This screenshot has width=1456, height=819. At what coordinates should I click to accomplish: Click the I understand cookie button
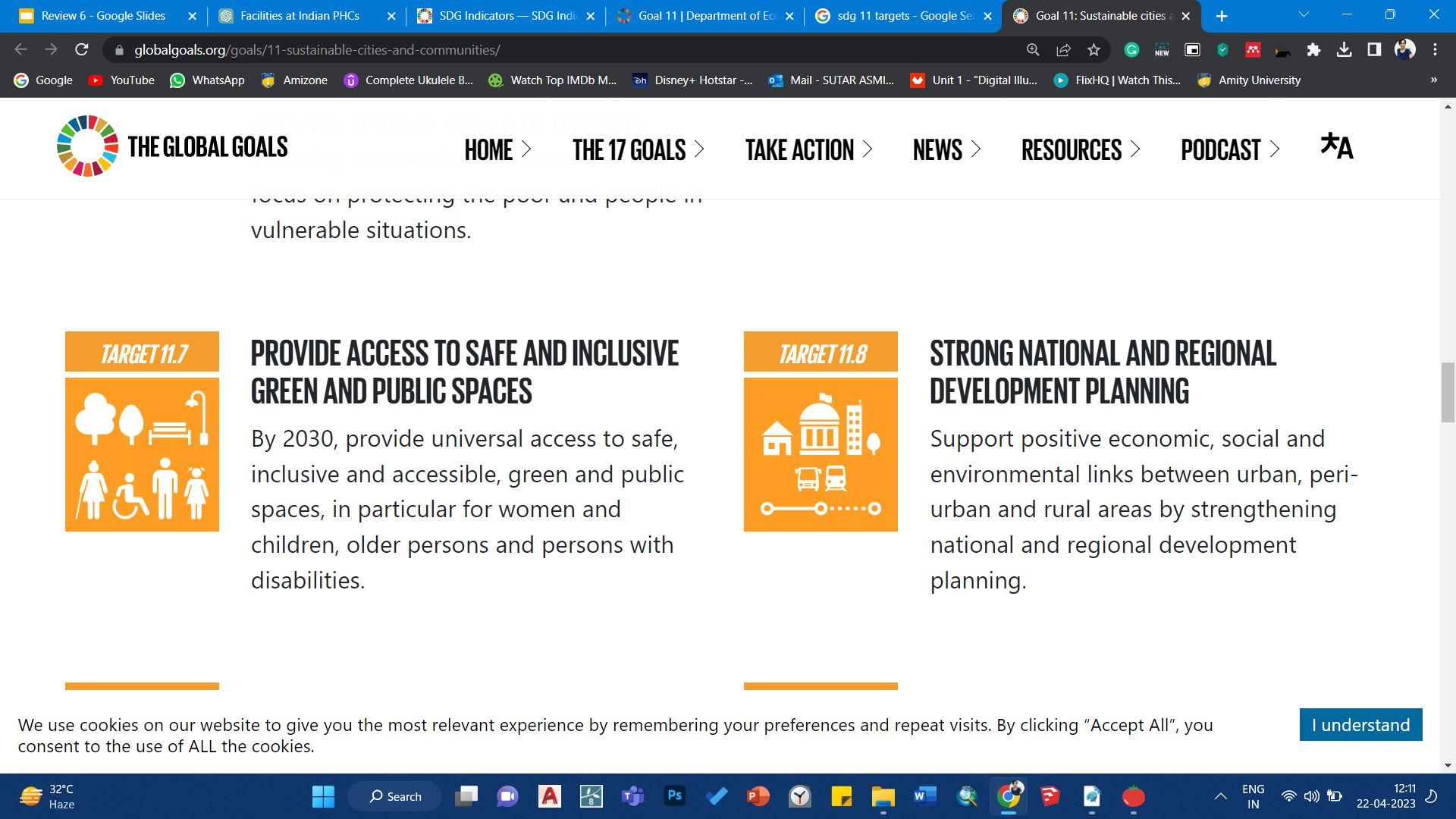pyautogui.click(x=1360, y=725)
